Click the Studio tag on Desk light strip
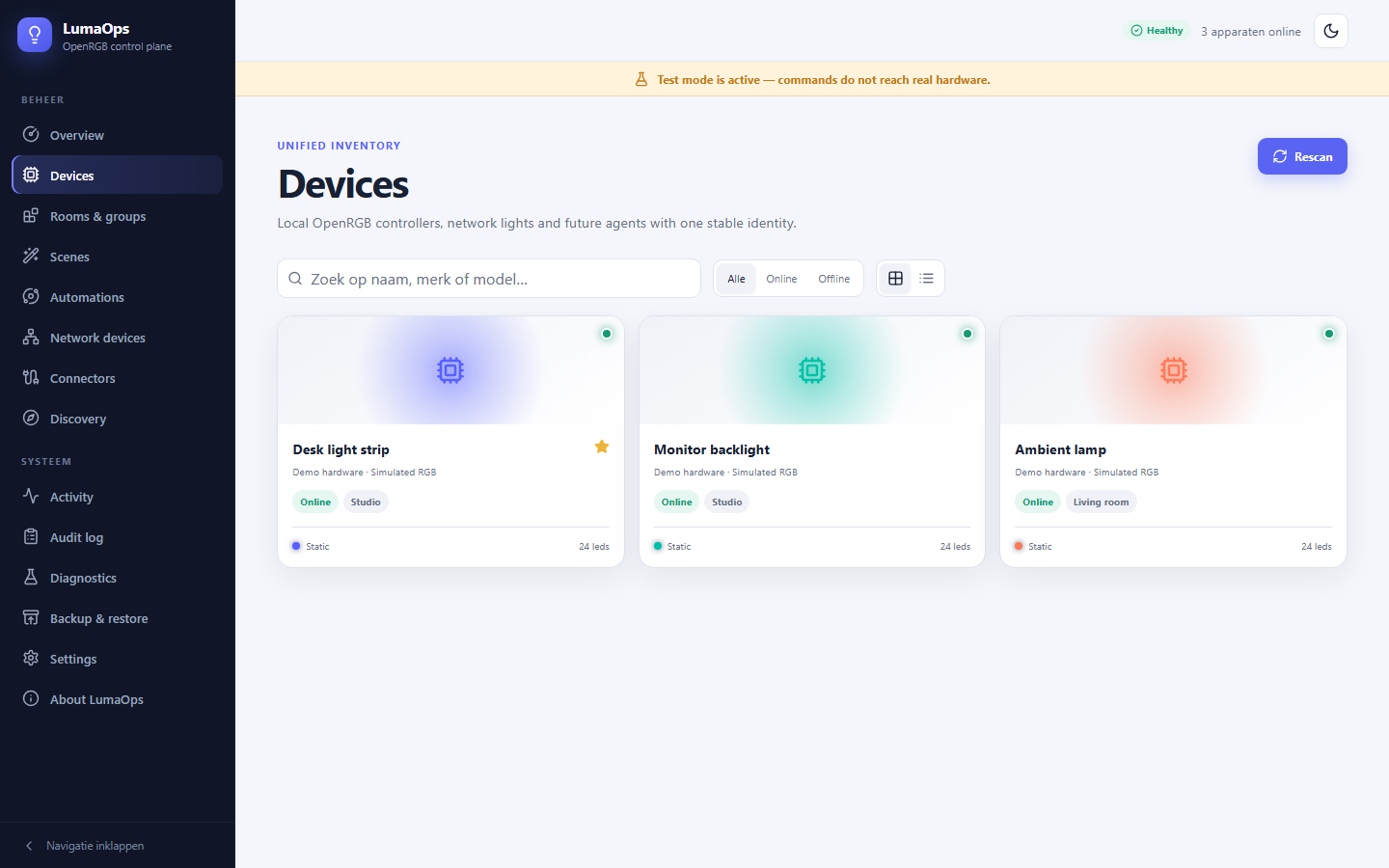 tap(366, 502)
